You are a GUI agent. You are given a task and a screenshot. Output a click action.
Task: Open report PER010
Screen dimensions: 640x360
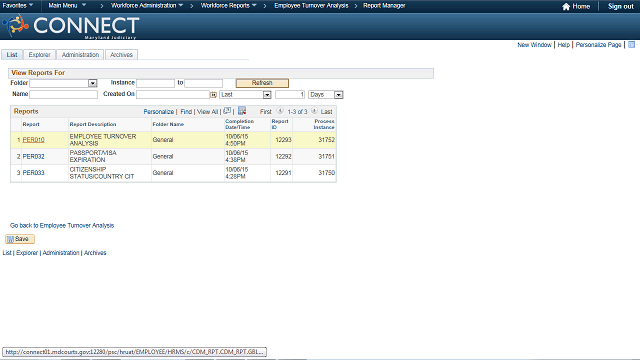(33, 140)
